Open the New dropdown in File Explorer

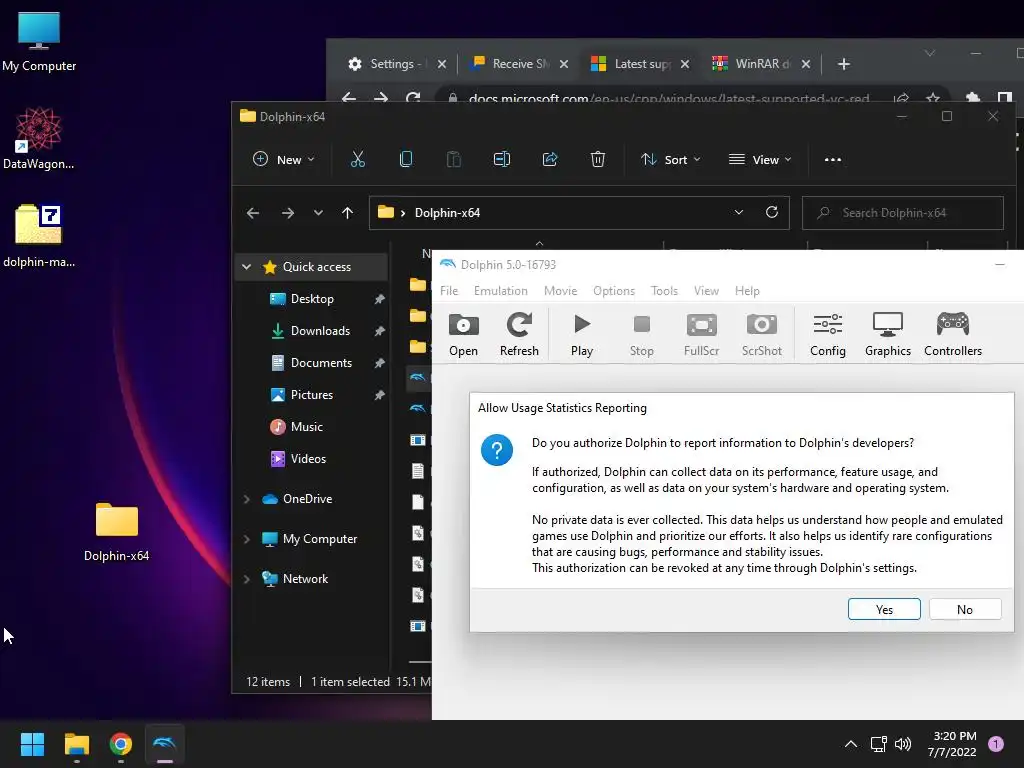click(x=283, y=159)
